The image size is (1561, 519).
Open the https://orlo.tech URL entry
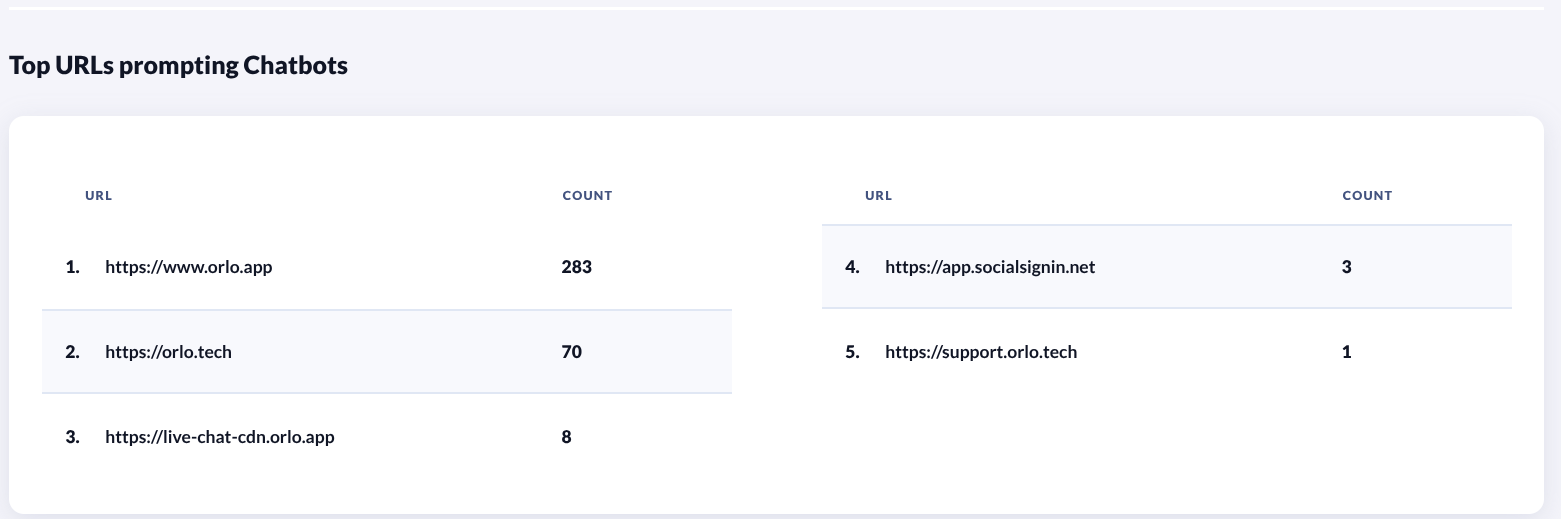click(x=168, y=352)
